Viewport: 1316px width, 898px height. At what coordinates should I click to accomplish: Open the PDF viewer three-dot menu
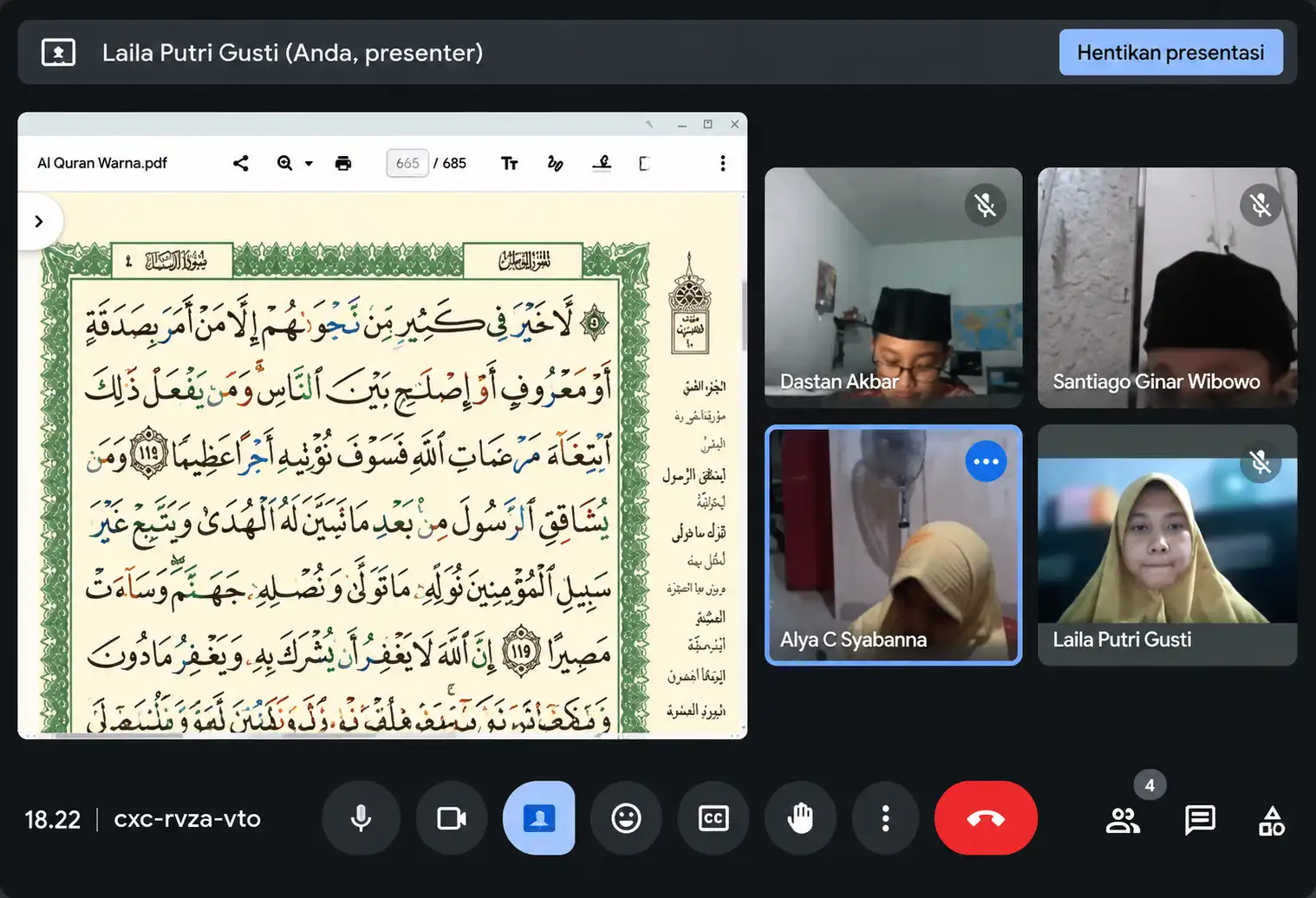point(723,163)
